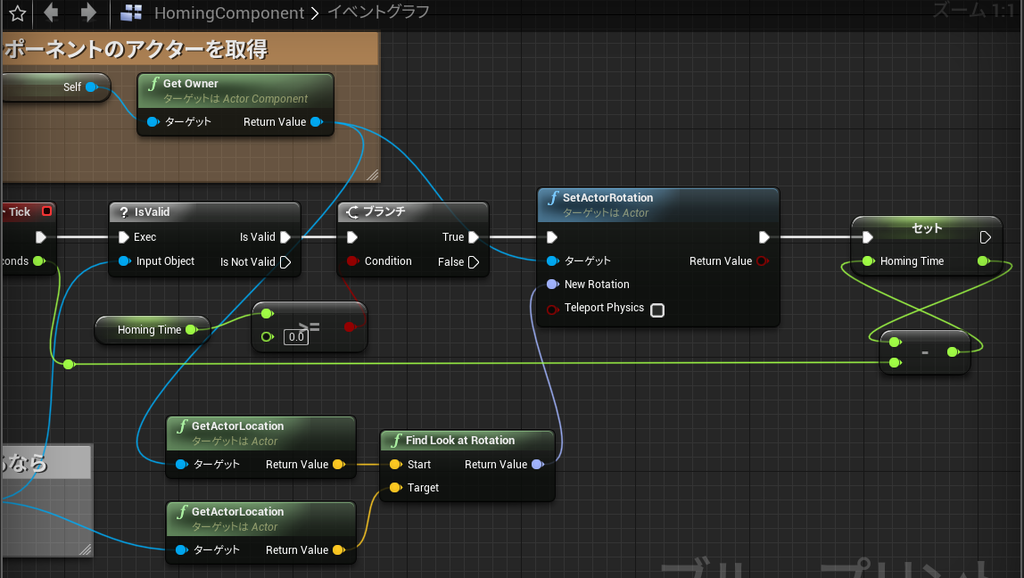
Task: Click the Tick event exec output pin
Action: coord(41,237)
